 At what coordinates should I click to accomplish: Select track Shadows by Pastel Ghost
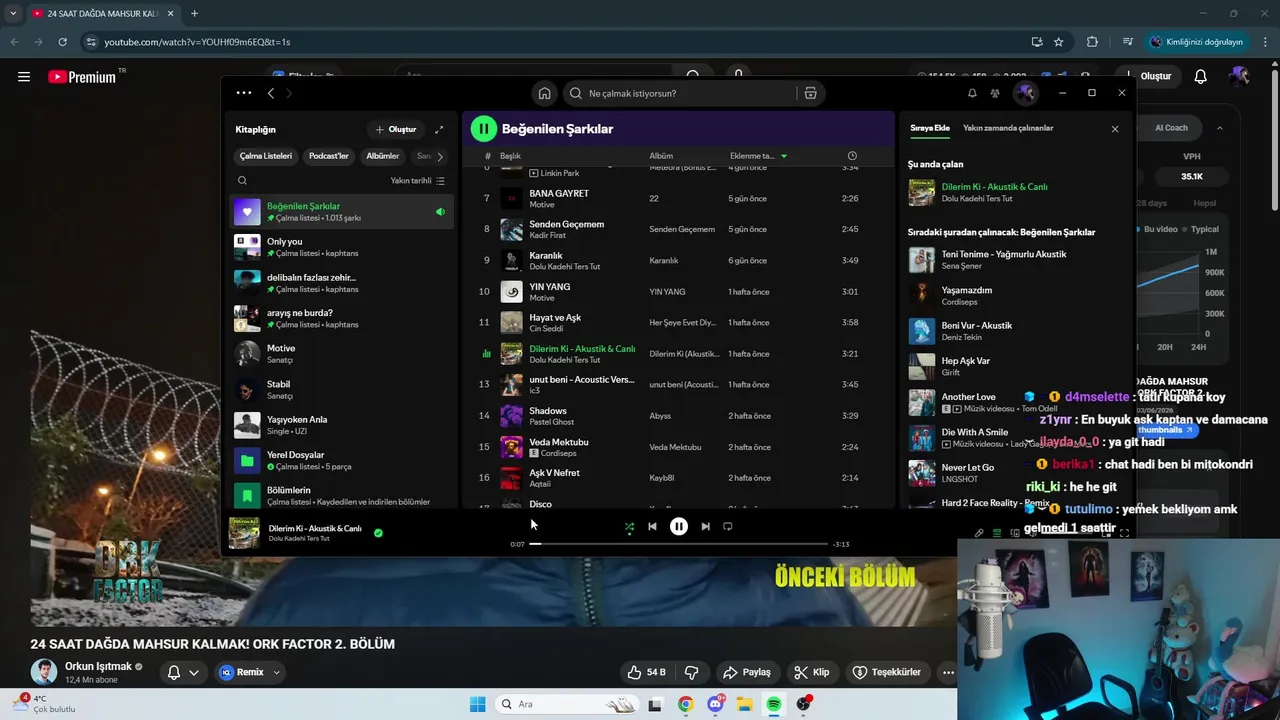coord(678,416)
